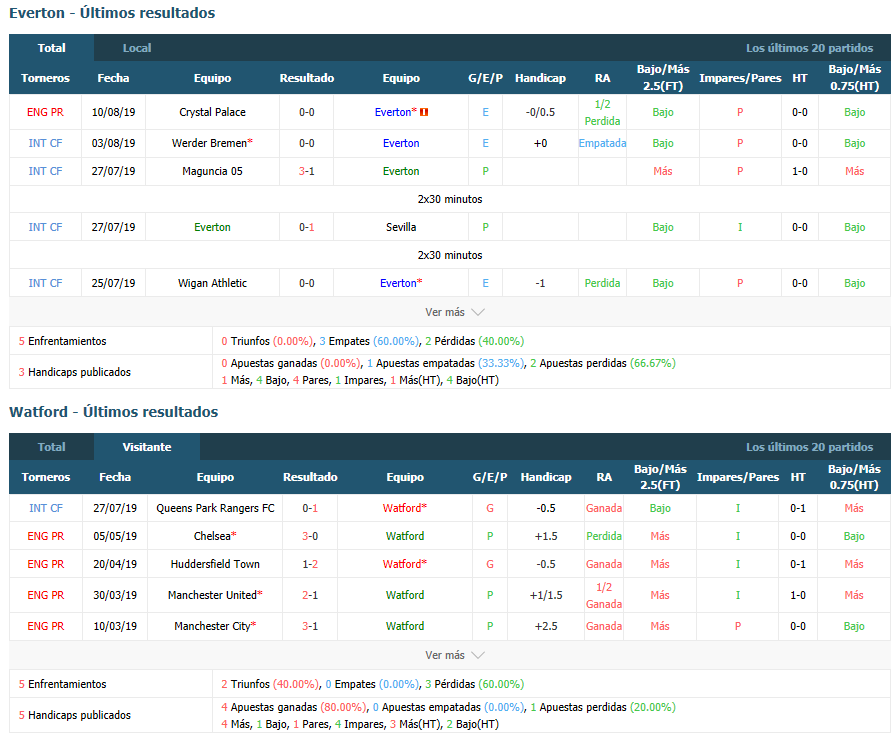
Task: Click the date 10/08/19
Action: 113,112
